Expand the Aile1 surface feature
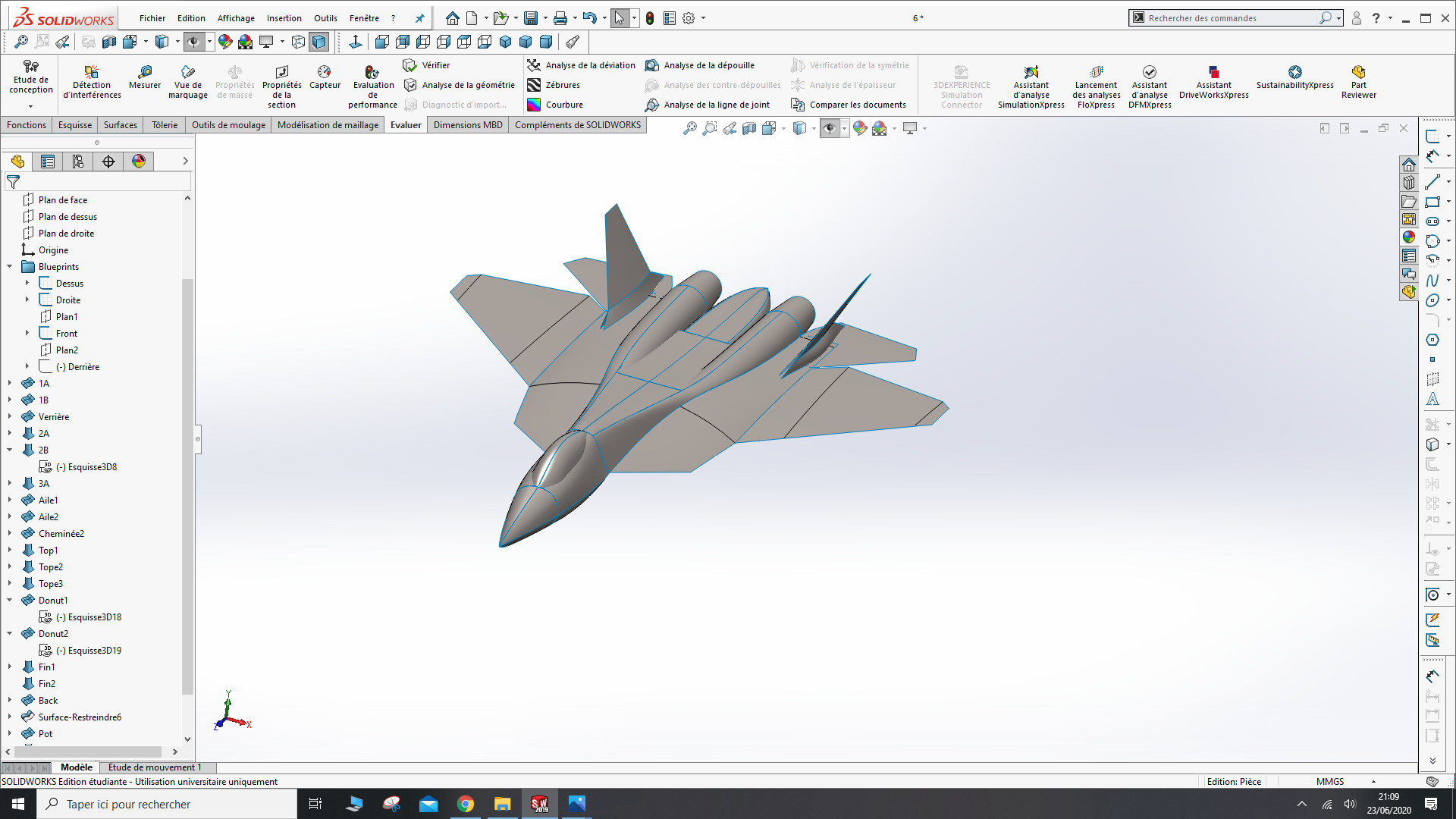This screenshot has width=1456, height=819. coord(10,500)
